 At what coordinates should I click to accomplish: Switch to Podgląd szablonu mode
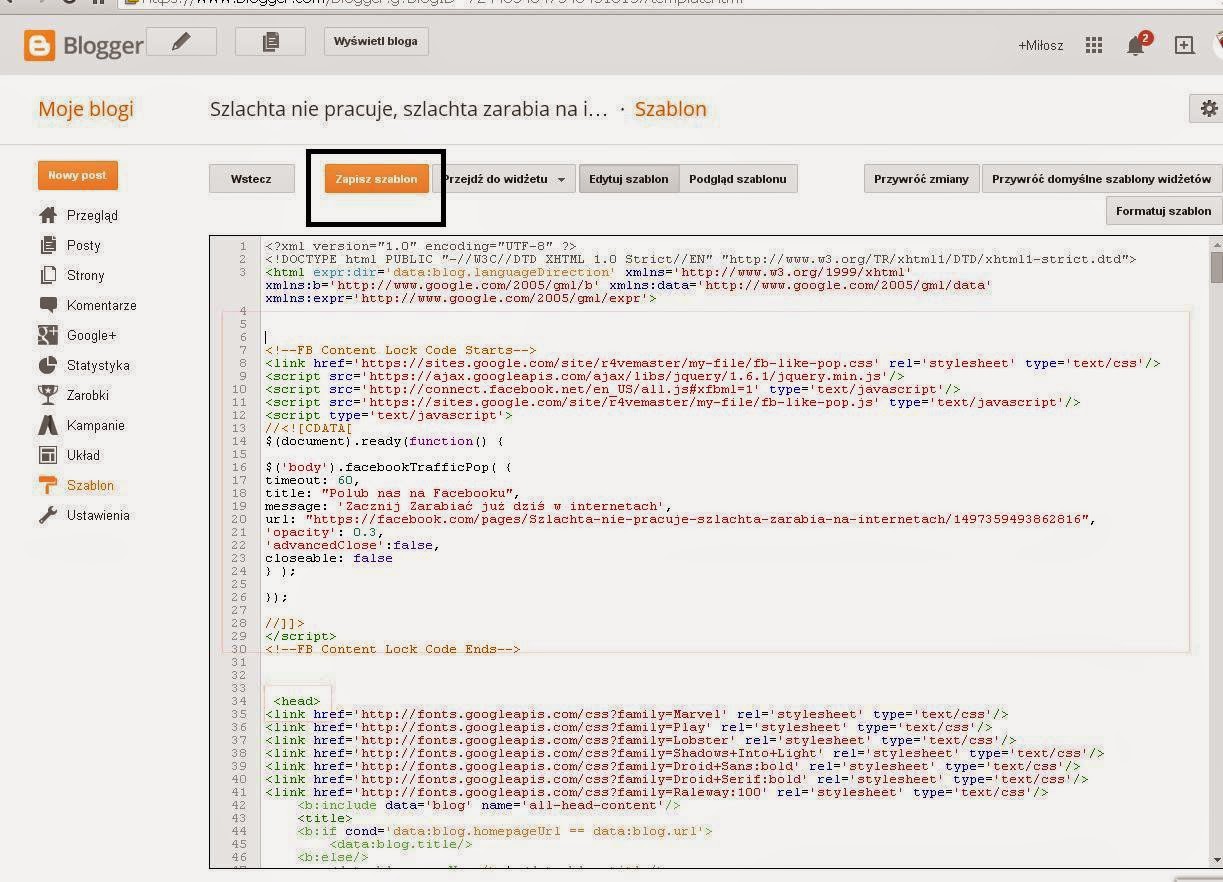point(738,179)
